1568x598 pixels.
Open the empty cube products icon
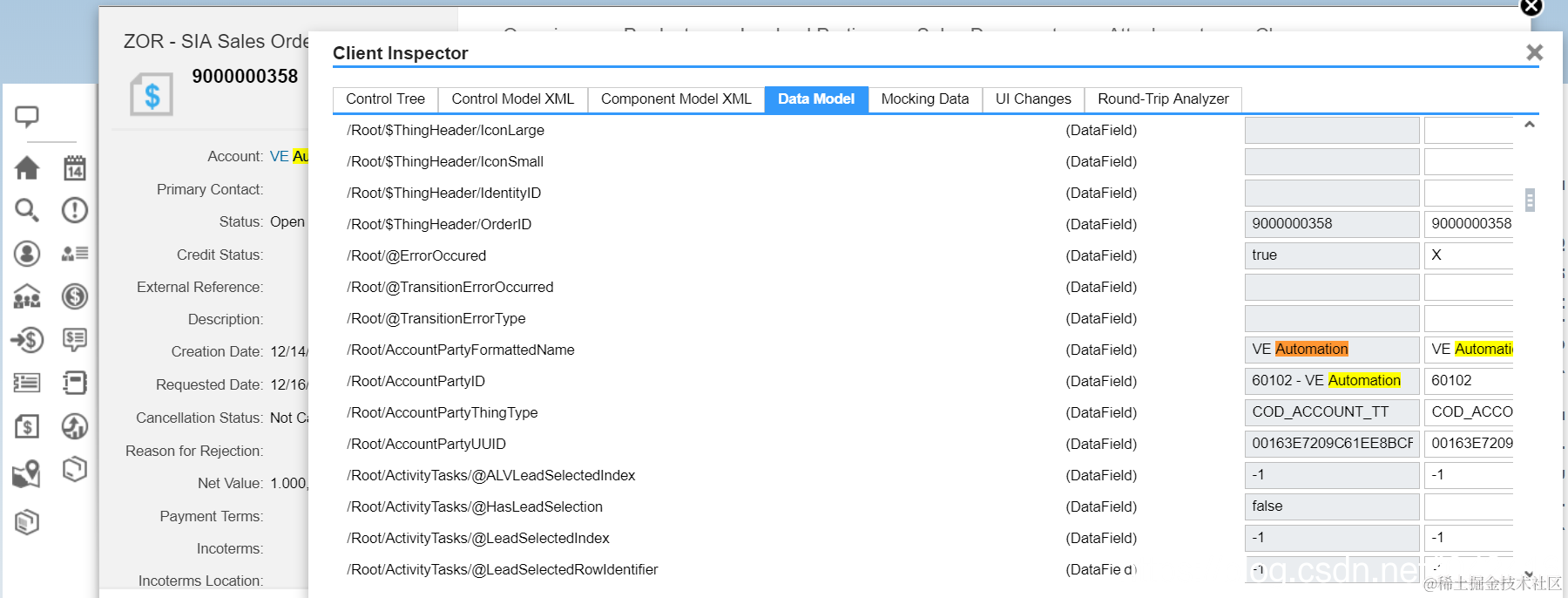point(75,470)
